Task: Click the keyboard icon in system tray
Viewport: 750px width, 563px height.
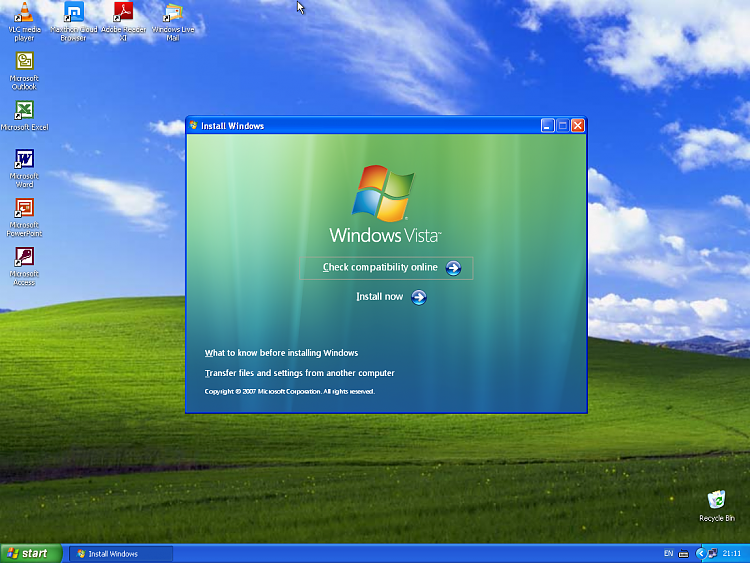Action: (684, 553)
